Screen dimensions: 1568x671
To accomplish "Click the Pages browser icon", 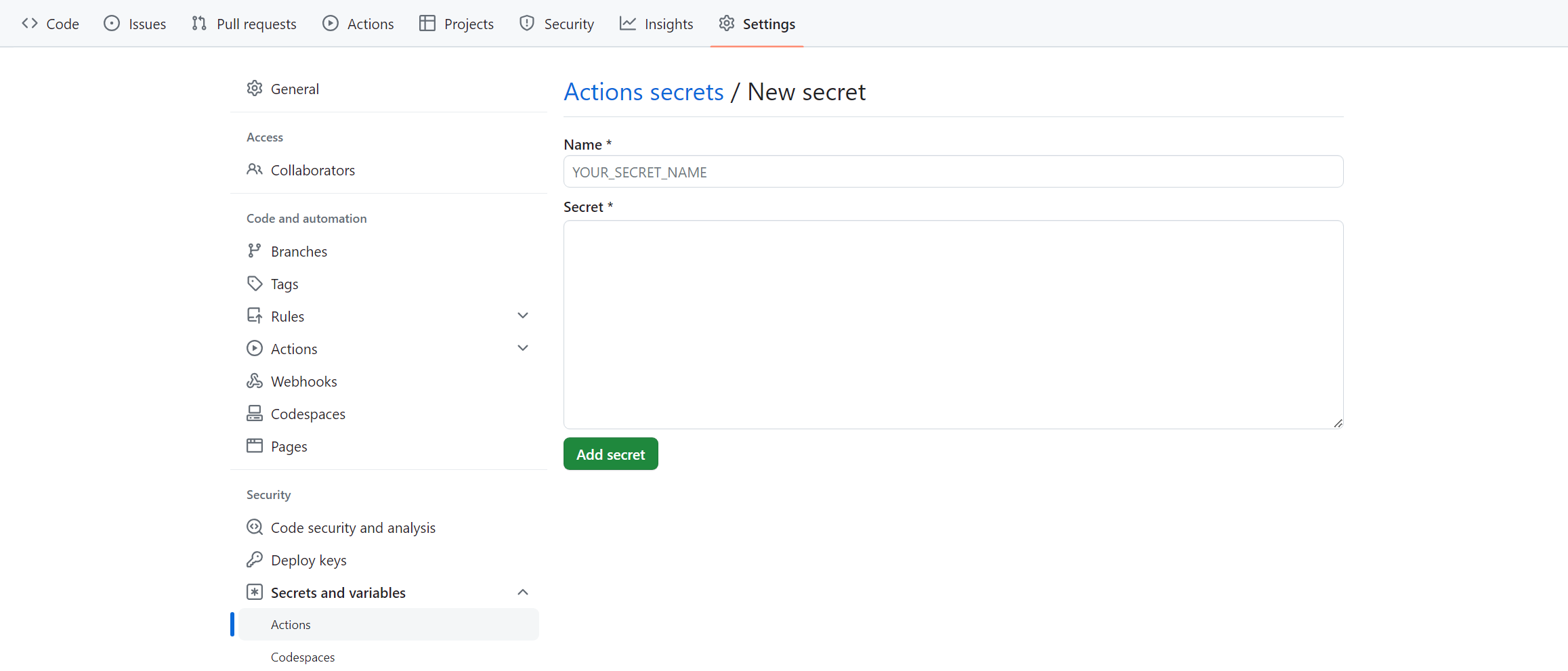I will [x=255, y=446].
